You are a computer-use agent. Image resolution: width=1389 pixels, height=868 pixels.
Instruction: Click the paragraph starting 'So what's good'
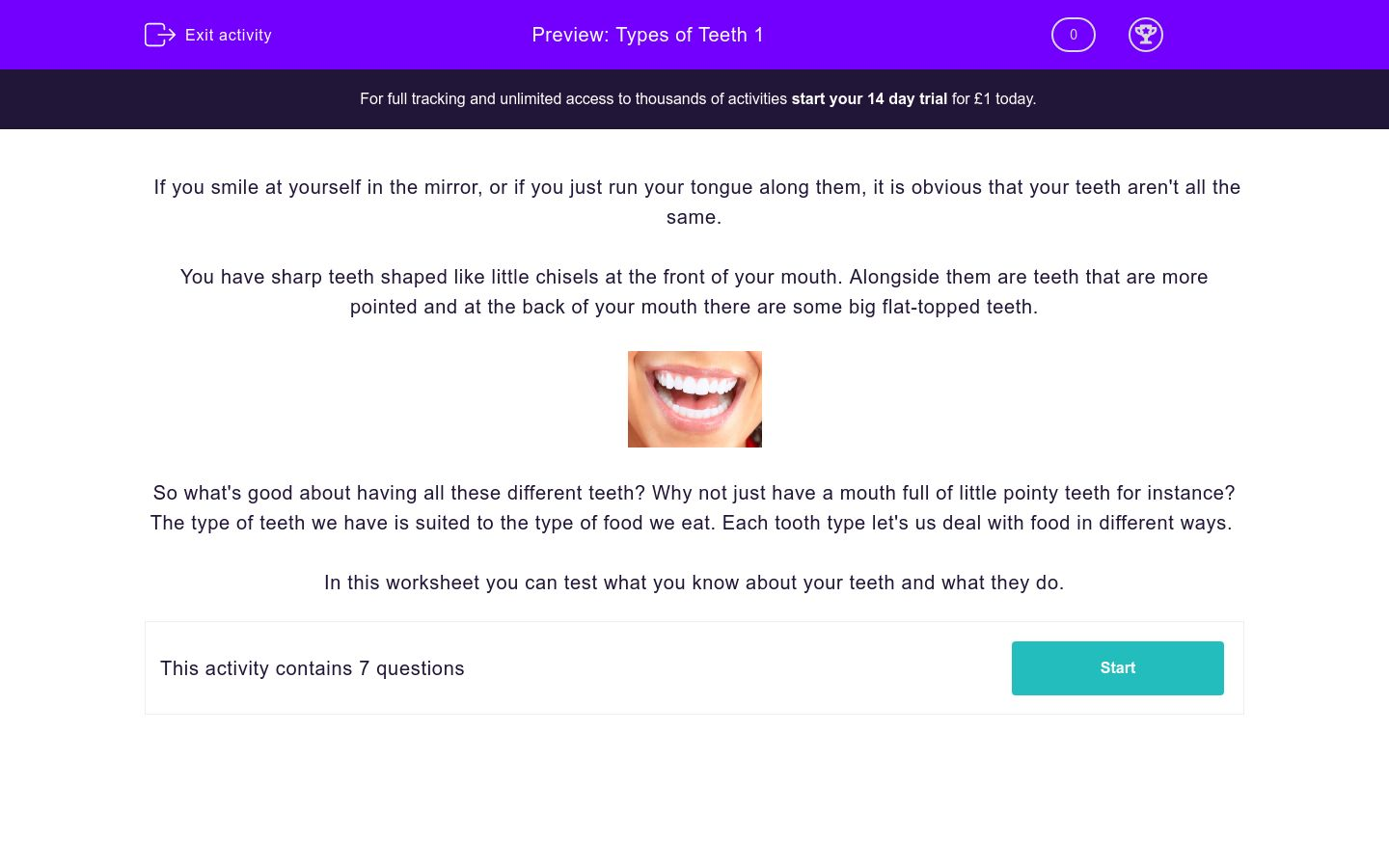(x=694, y=493)
